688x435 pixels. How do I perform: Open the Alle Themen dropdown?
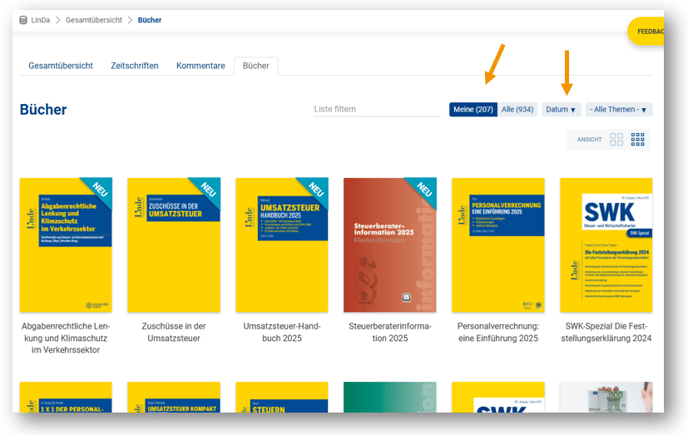click(619, 109)
